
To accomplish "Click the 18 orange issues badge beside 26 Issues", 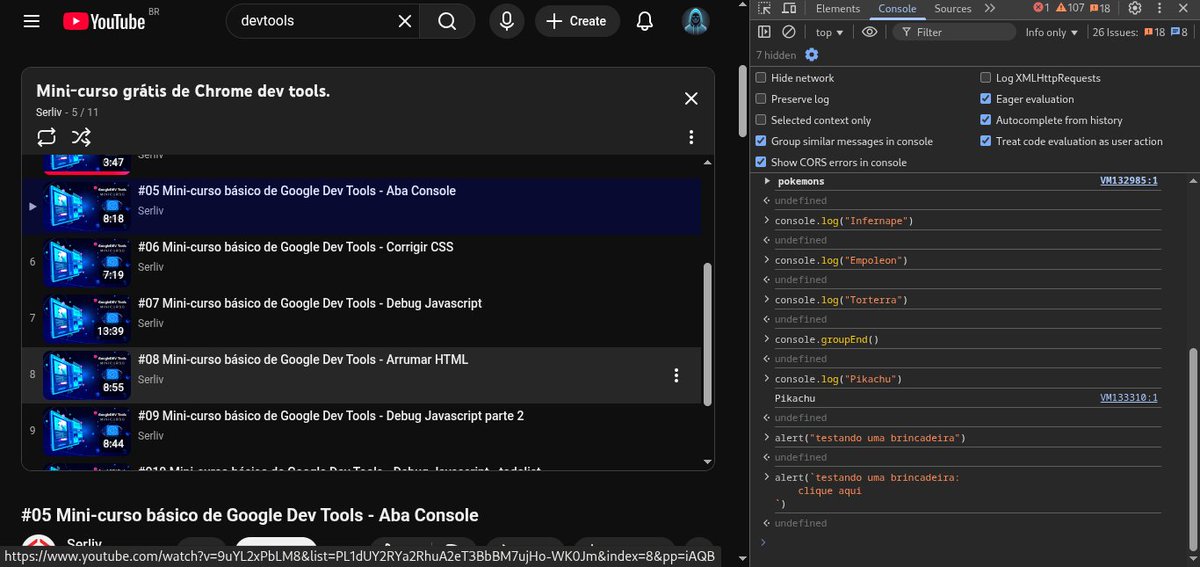I will pyautogui.click(x=1153, y=32).
